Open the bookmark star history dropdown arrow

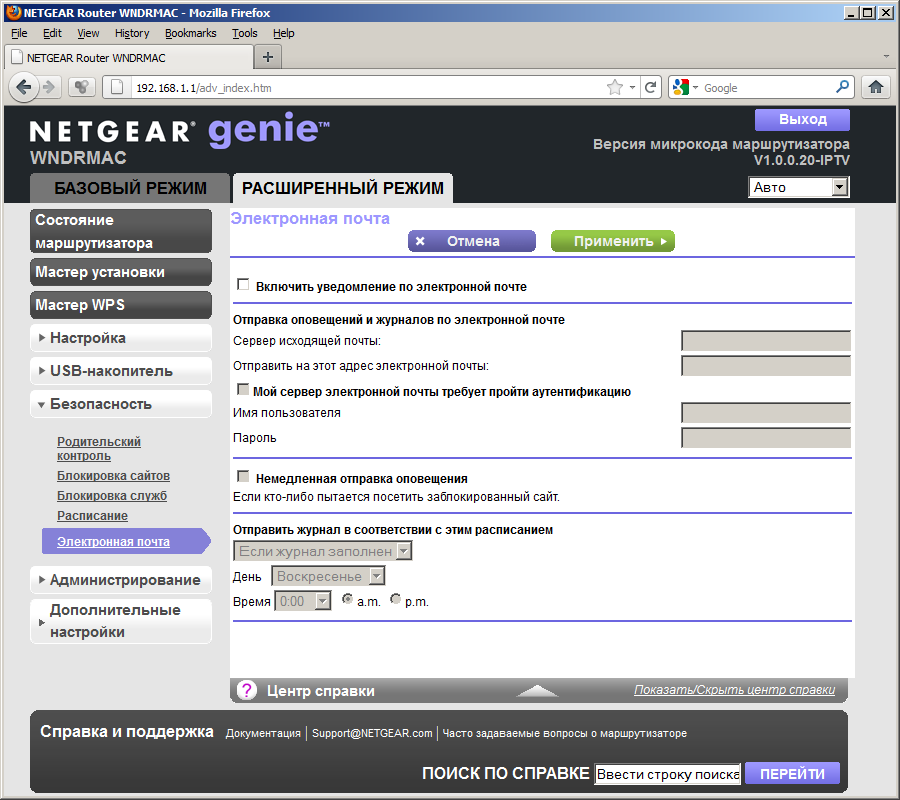point(632,88)
